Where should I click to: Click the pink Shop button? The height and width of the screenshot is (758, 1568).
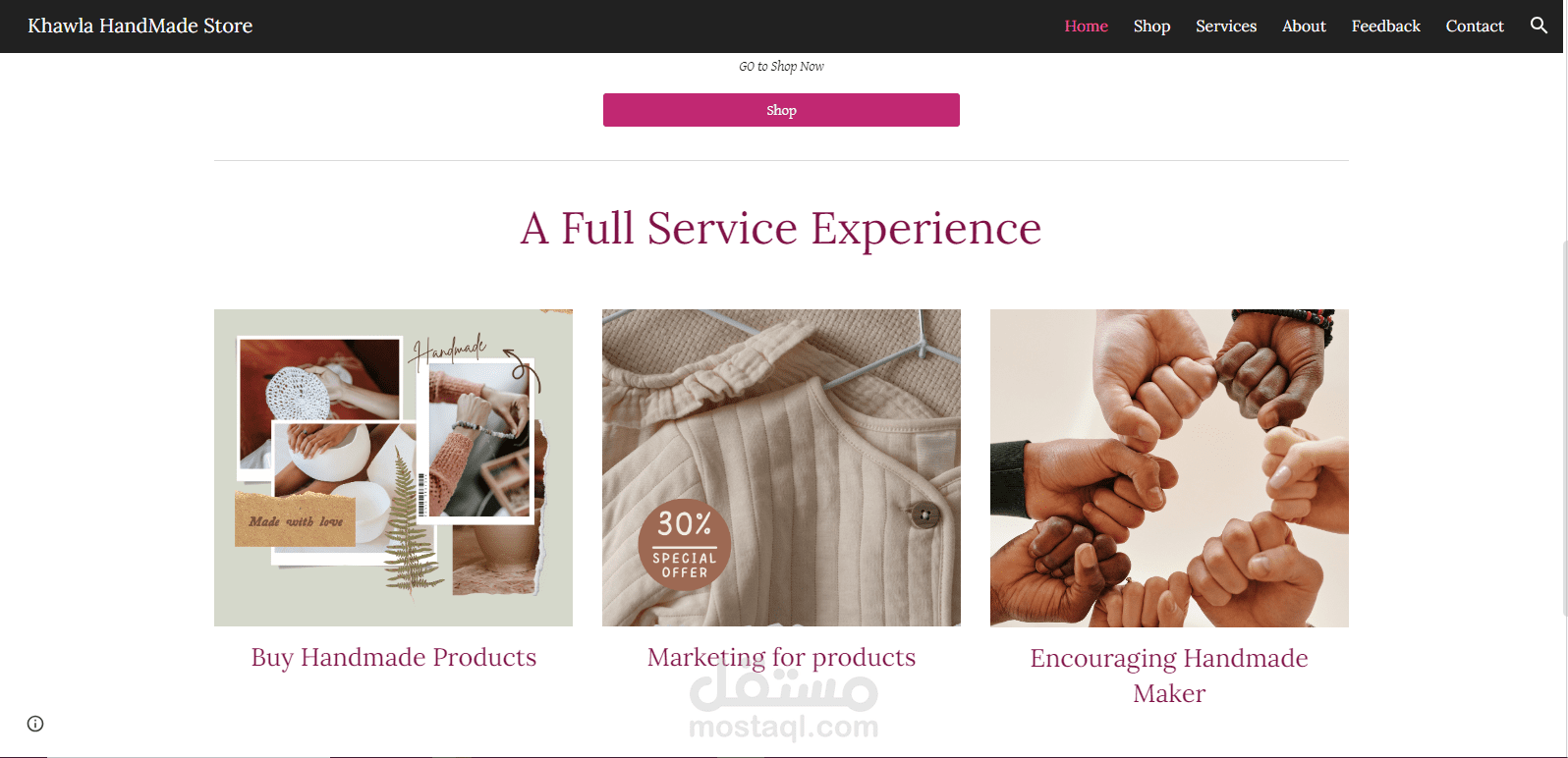pos(781,110)
